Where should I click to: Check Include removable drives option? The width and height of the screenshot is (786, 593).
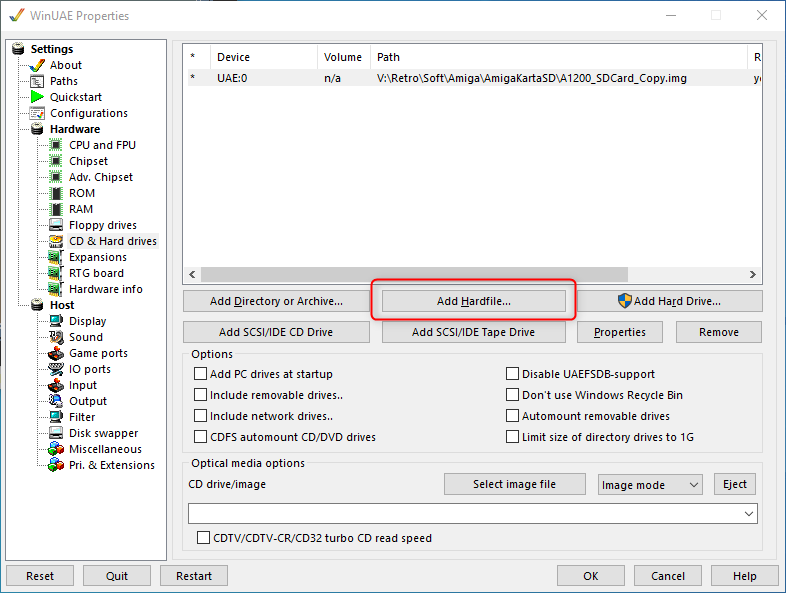tap(201, 395)
